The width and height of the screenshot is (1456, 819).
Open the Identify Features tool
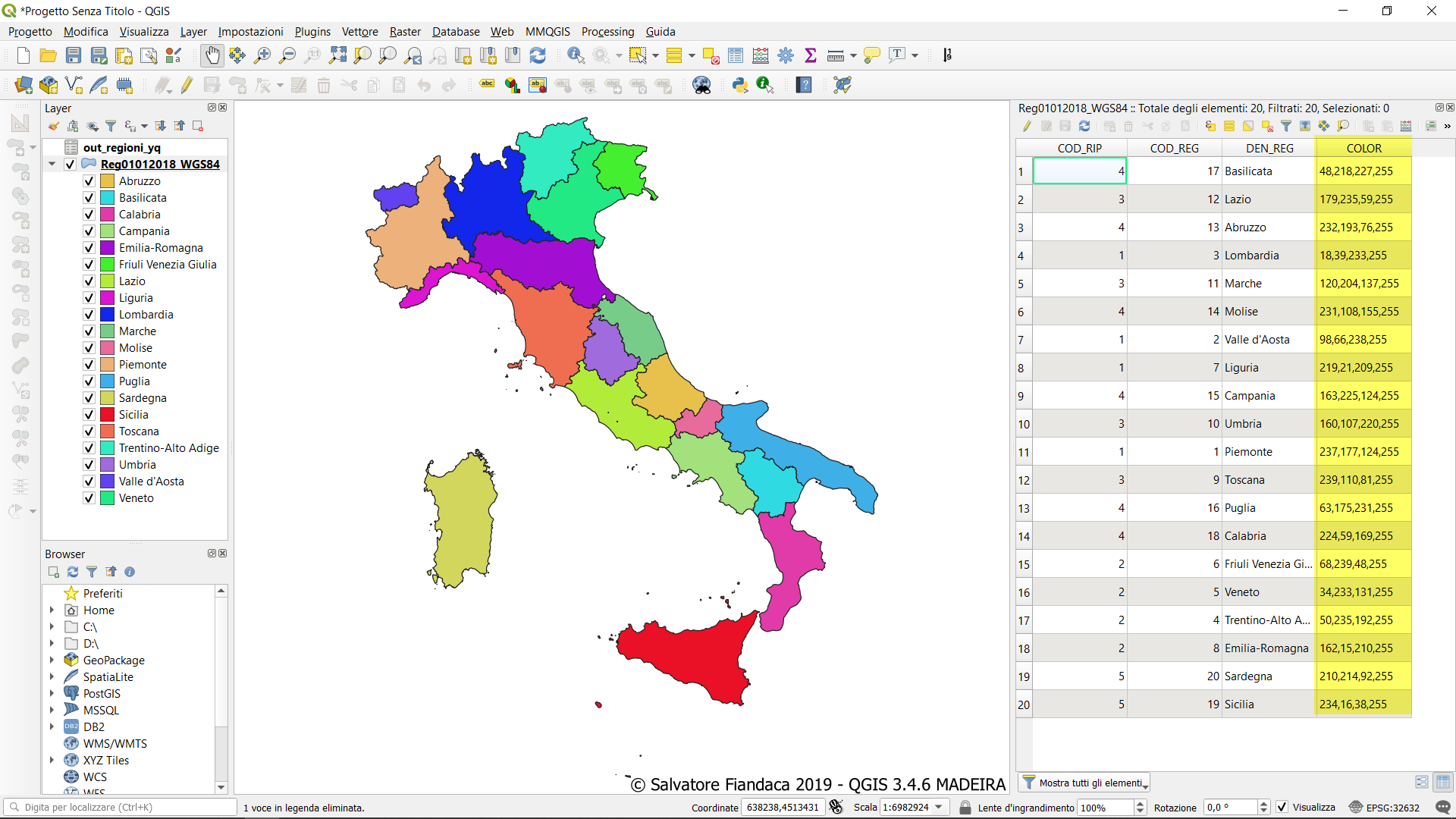576,55
